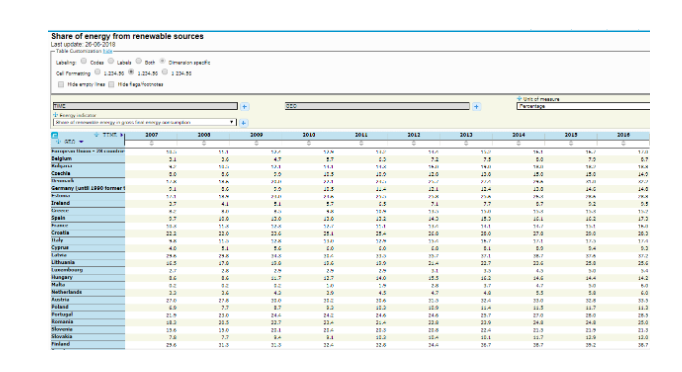Click the plus icon beside the TIME box
682x372 pixels.
click(x=244, y=107)
